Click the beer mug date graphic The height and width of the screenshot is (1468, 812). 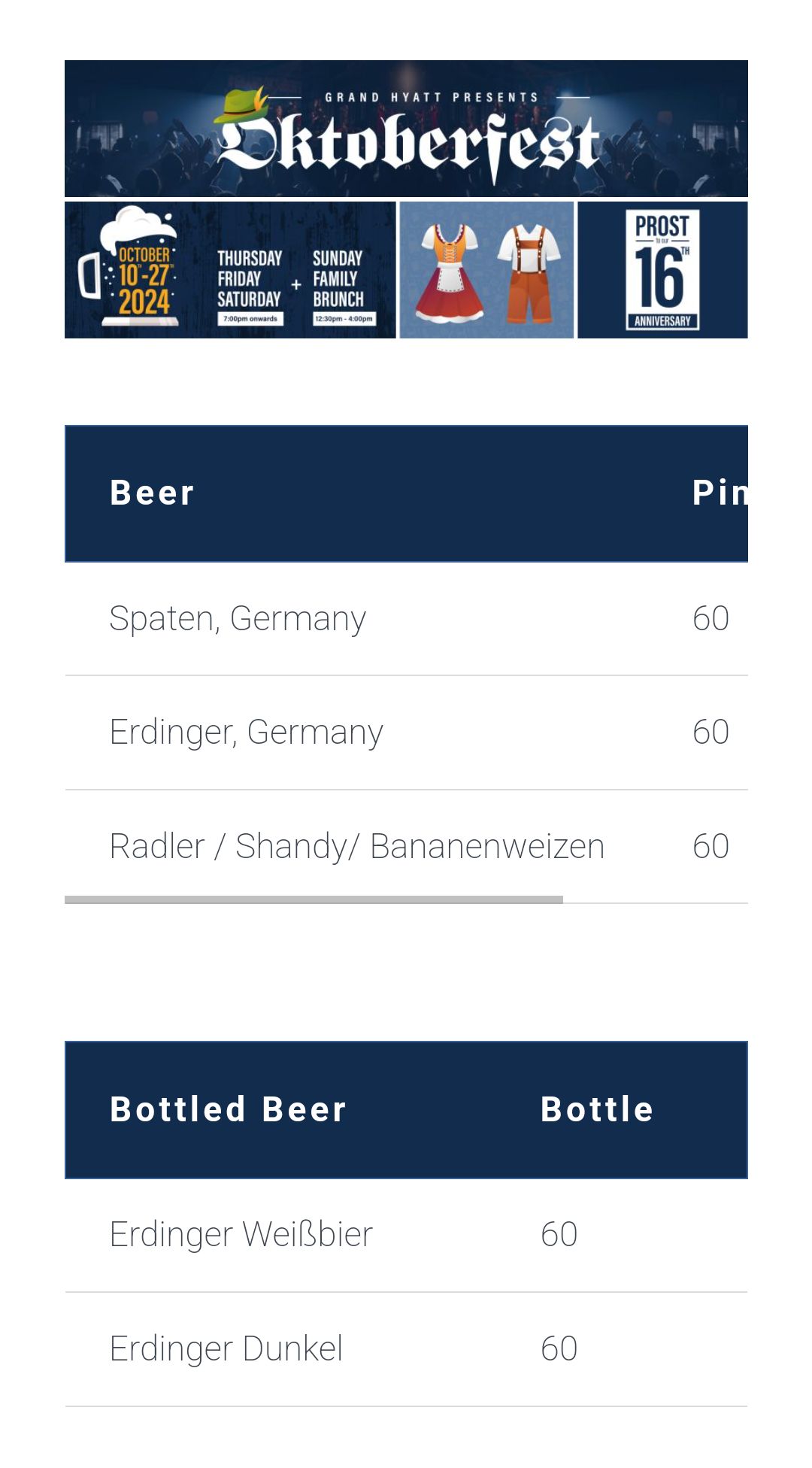[x=129, y=267]
